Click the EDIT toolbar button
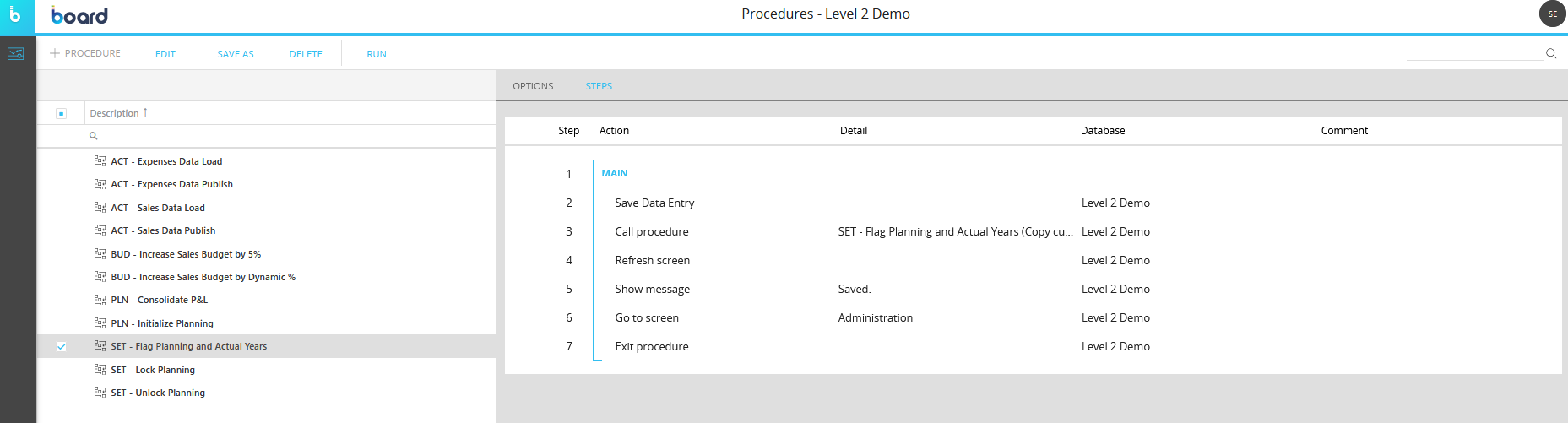Viewport: 1568px width, 423px height. tap(165, 54)
